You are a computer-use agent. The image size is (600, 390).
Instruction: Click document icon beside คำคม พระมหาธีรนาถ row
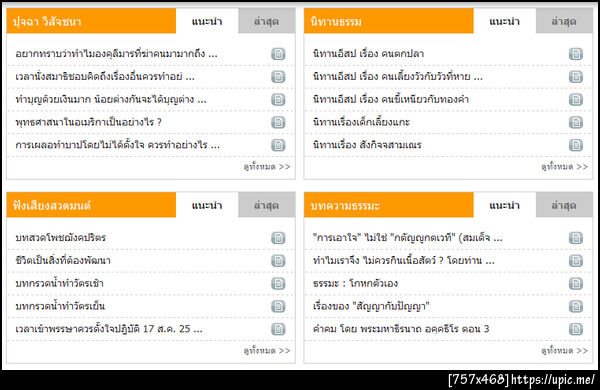pyautogui.click(x=576, y=329)
